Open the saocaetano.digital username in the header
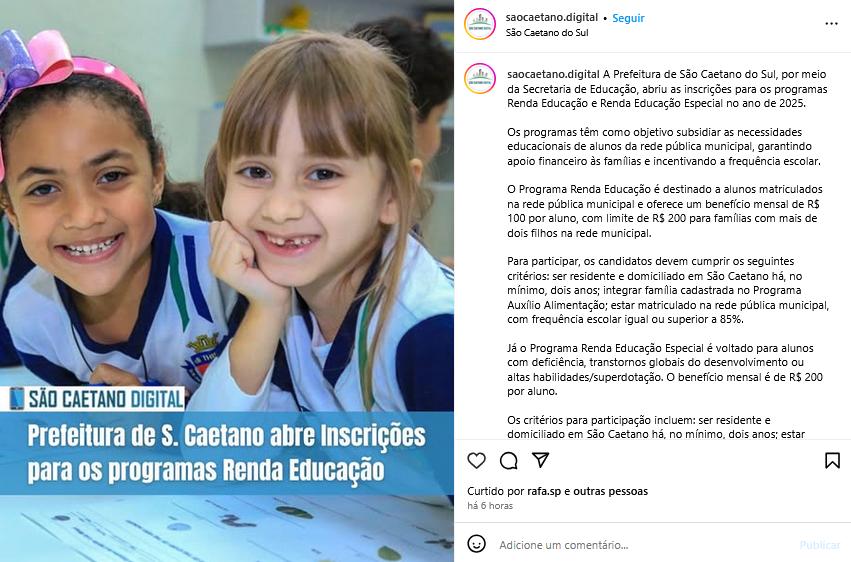The height and width of the screenshot is (562, 851). click(551, 17)
